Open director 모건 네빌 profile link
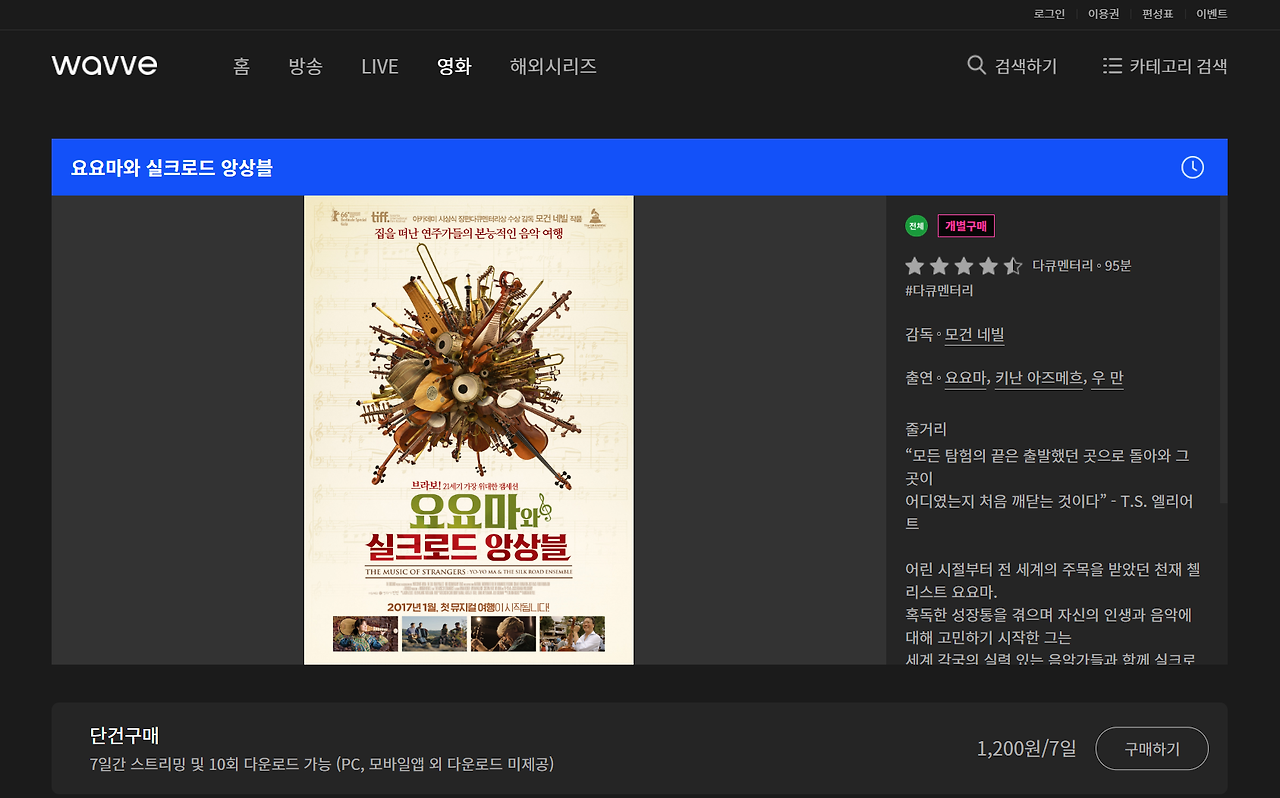 (975, 334)
